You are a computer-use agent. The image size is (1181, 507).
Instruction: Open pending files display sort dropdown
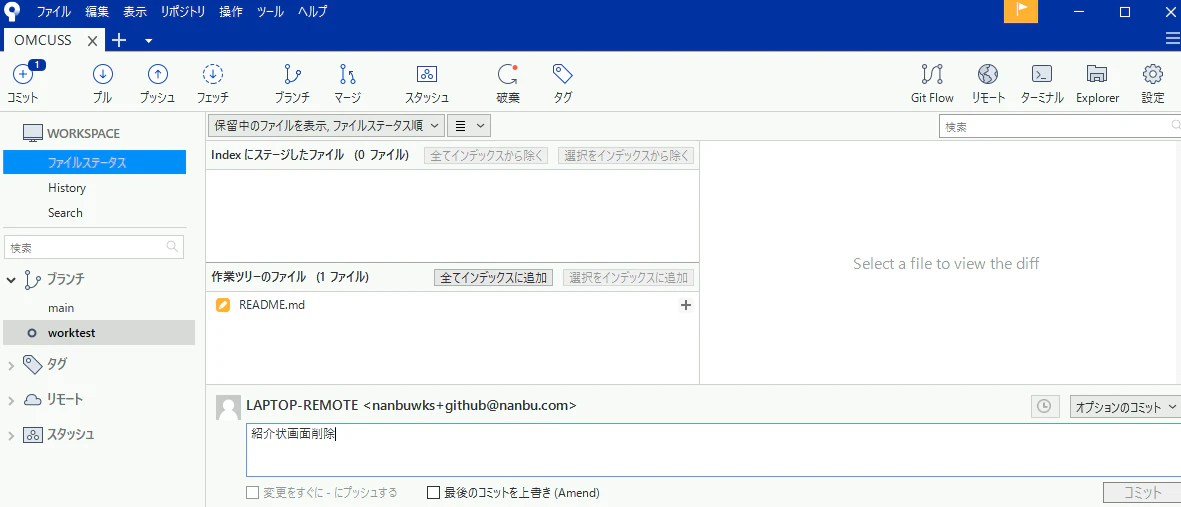point(325,125)
